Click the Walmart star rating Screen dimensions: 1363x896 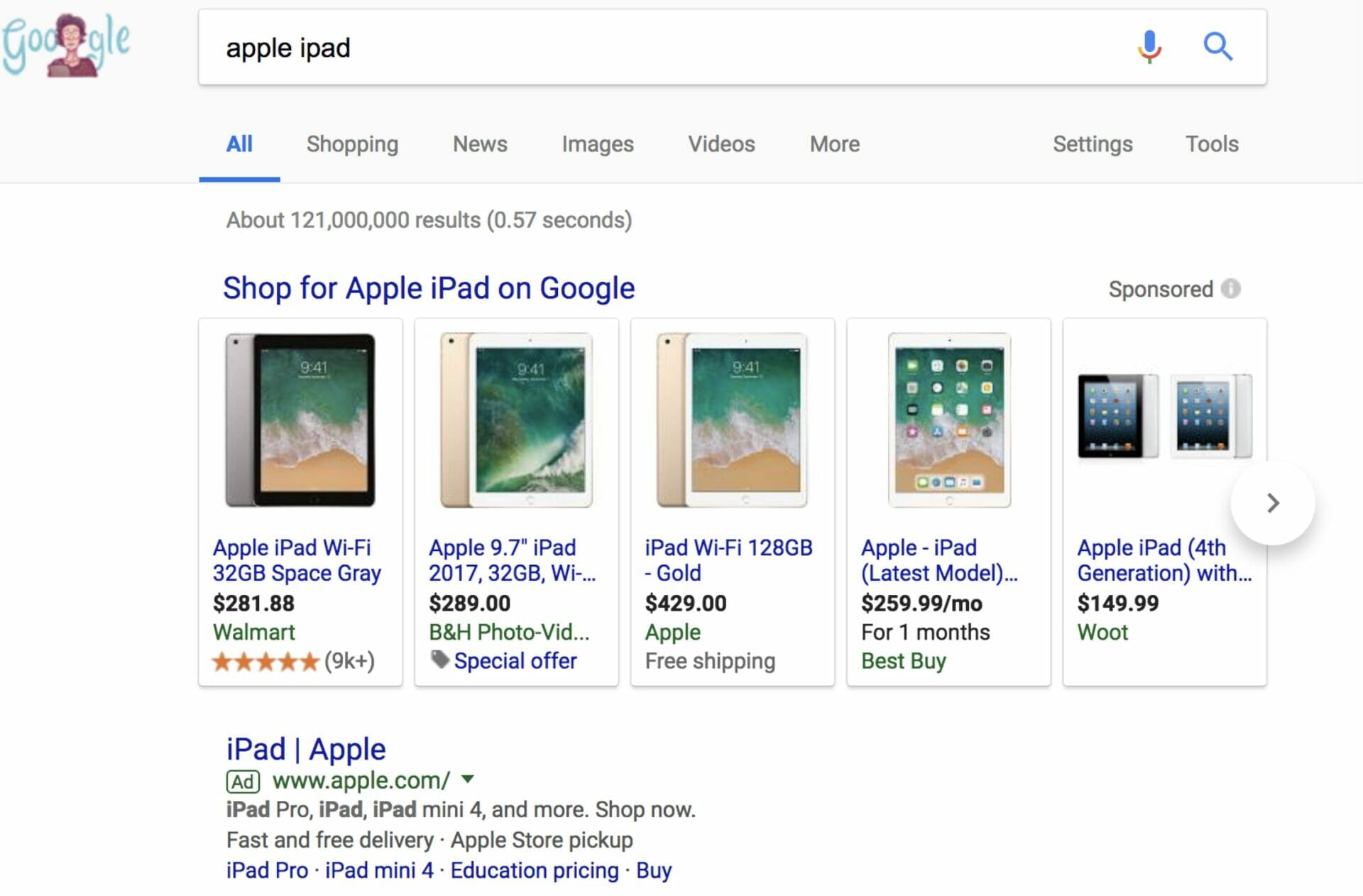tap(265, 662)
